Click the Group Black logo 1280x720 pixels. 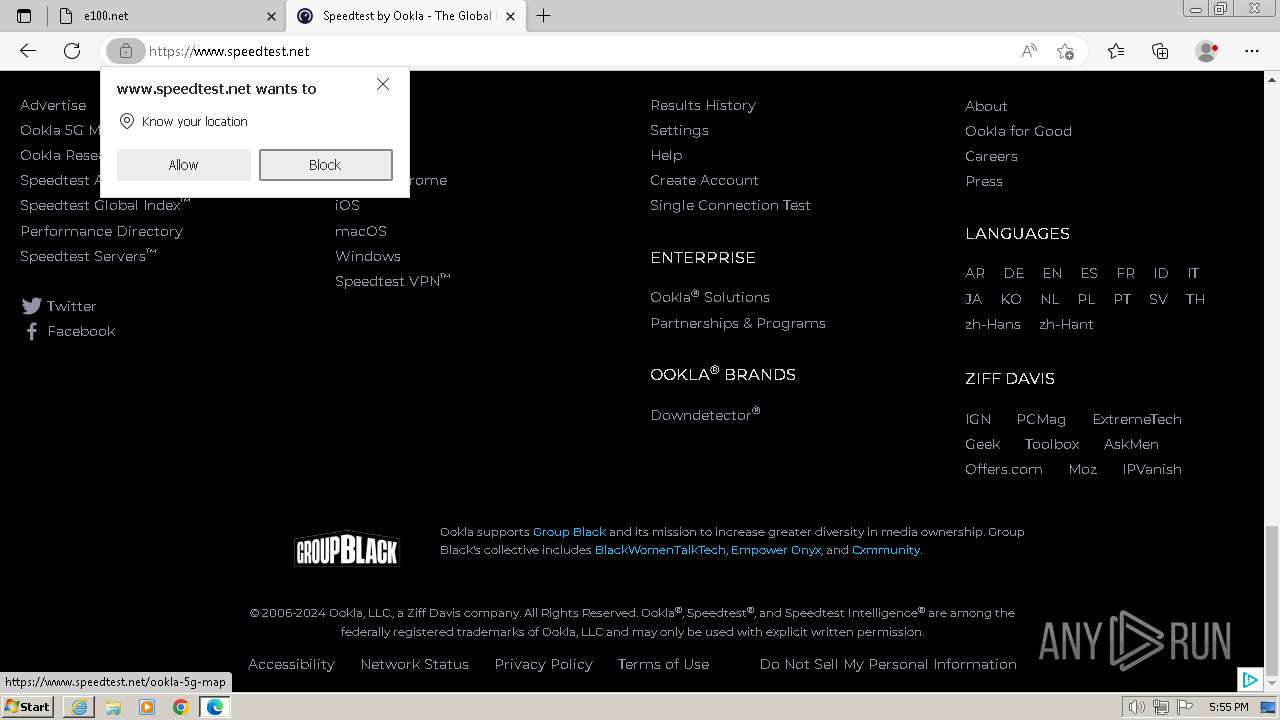coord(347,549)
